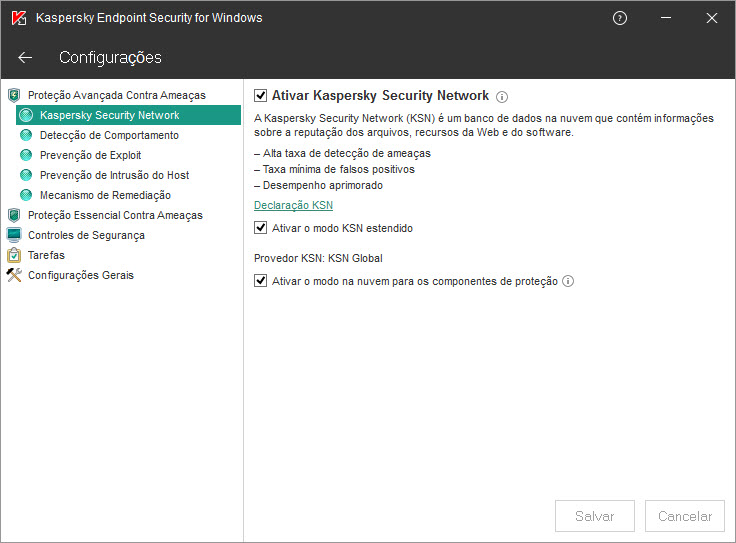Open Prevenção de Exploit settings

pyautogui.click(x=90, y=155)
